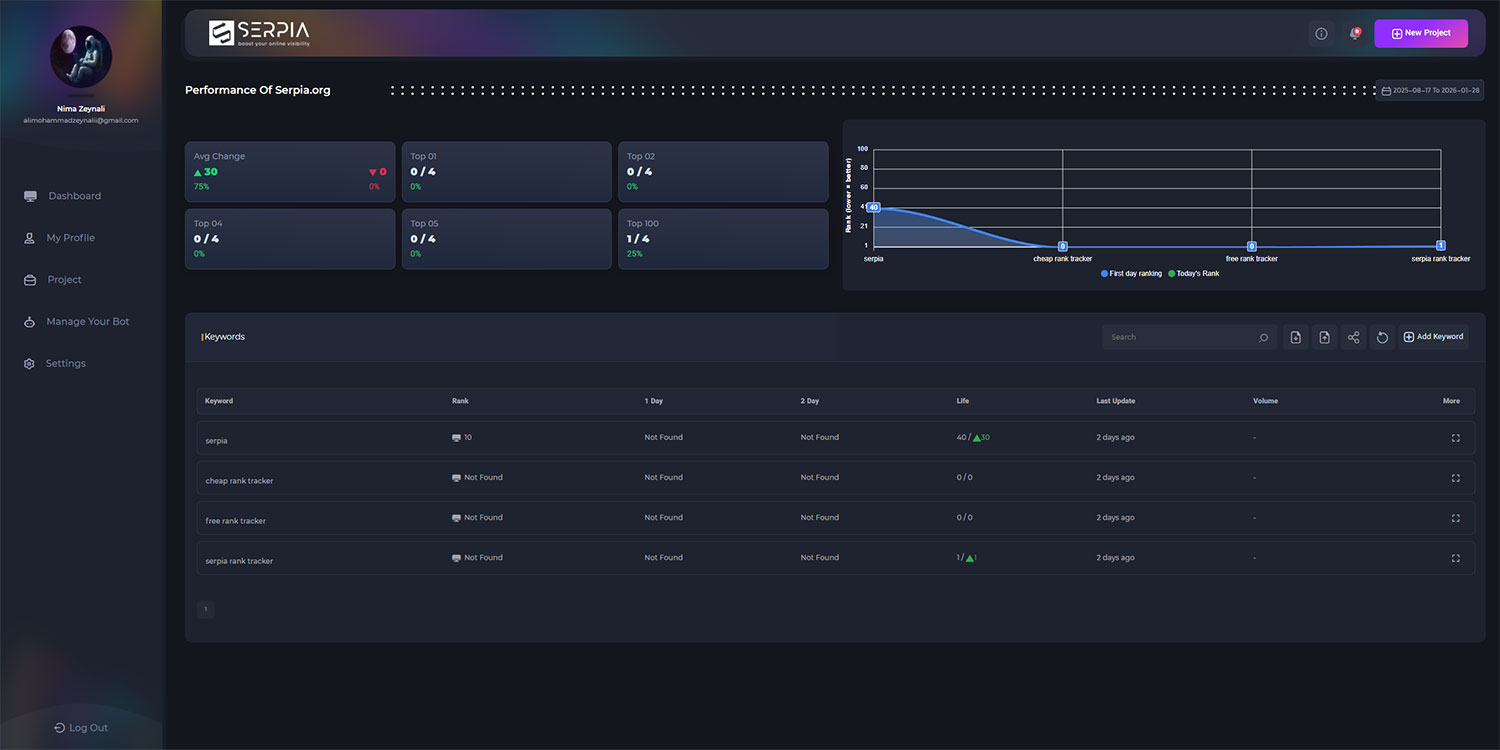Expand the cheap rank tracker row

(x=1455, y=478)
